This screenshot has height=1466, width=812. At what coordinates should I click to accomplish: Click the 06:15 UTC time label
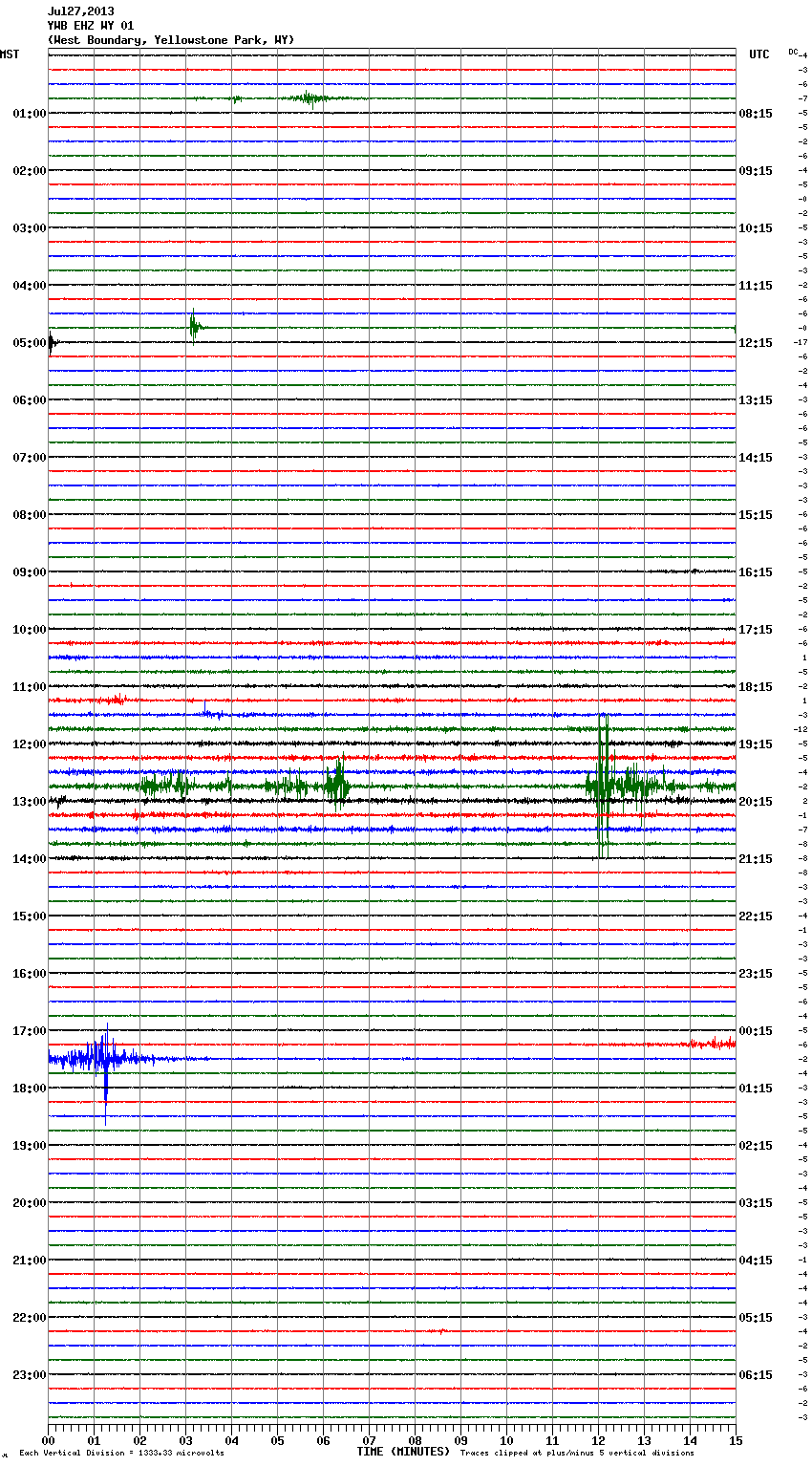pyautogui.click(x=756, y=1375)
